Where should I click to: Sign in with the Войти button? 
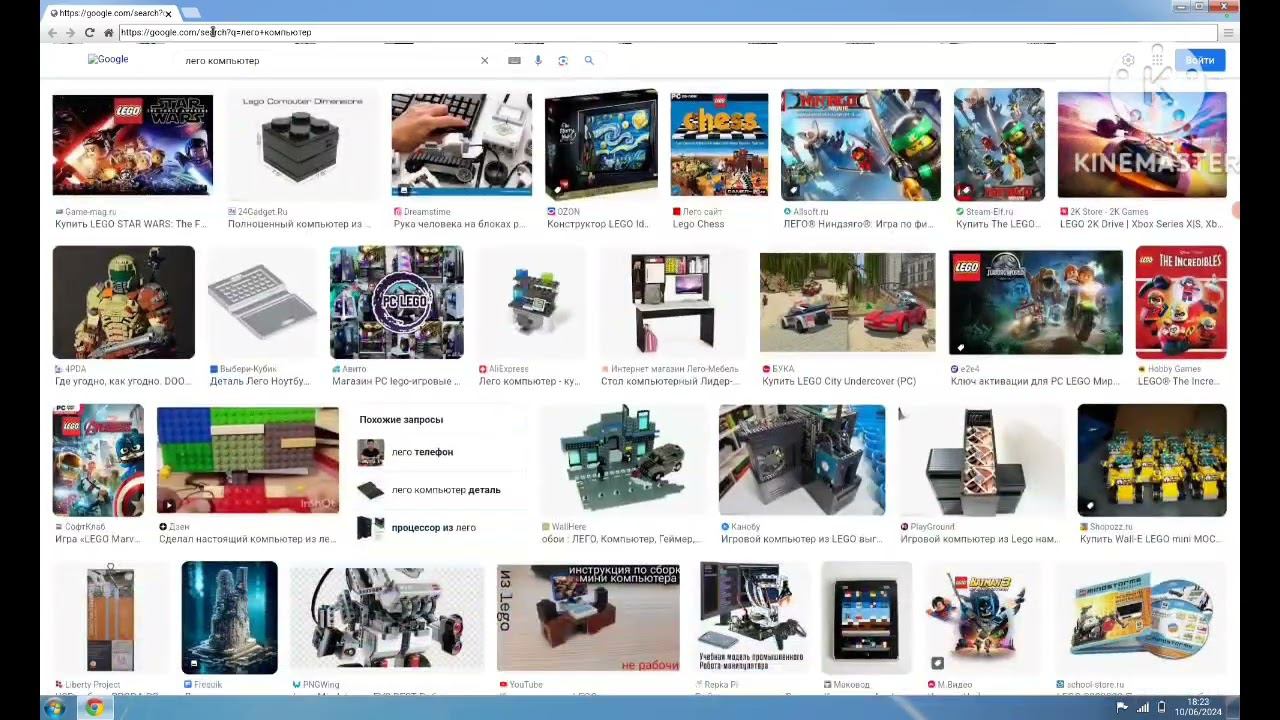point(1199,61)
